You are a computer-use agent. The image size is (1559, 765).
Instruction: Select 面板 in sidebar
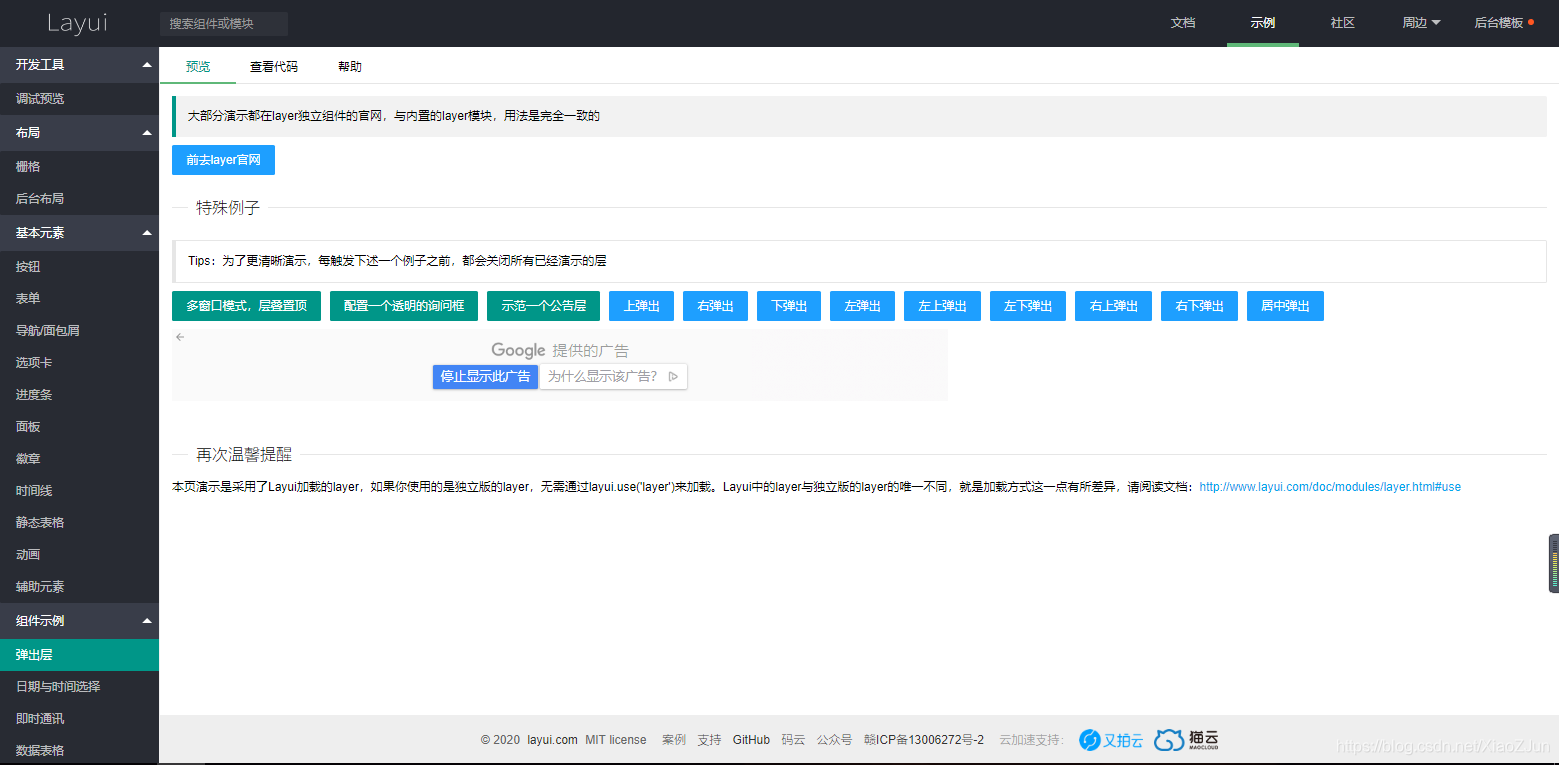pos(79,427)
